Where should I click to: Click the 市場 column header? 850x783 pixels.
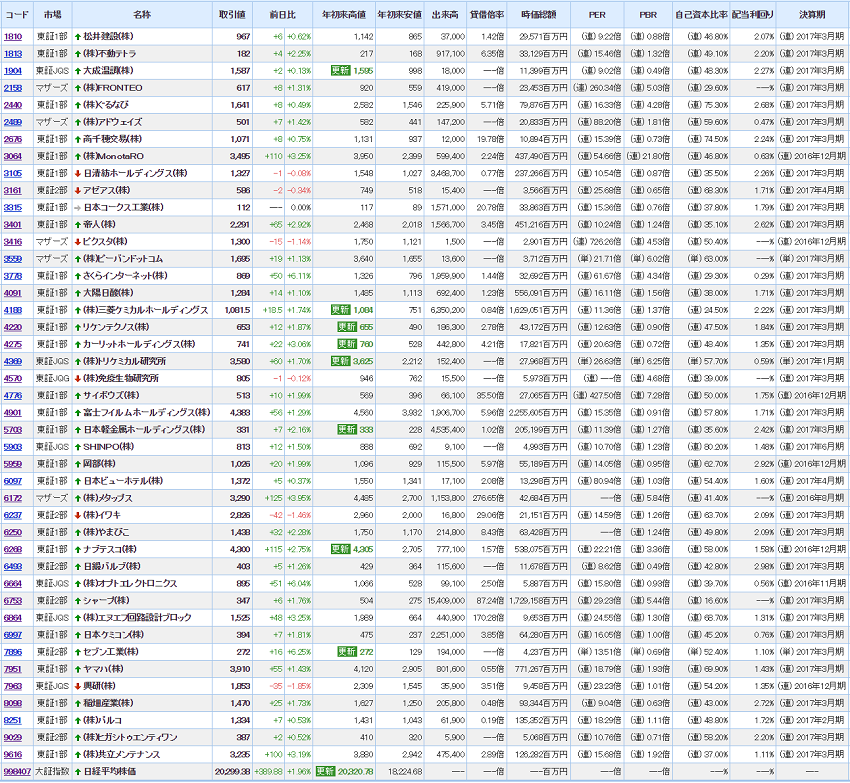(53, 15)
